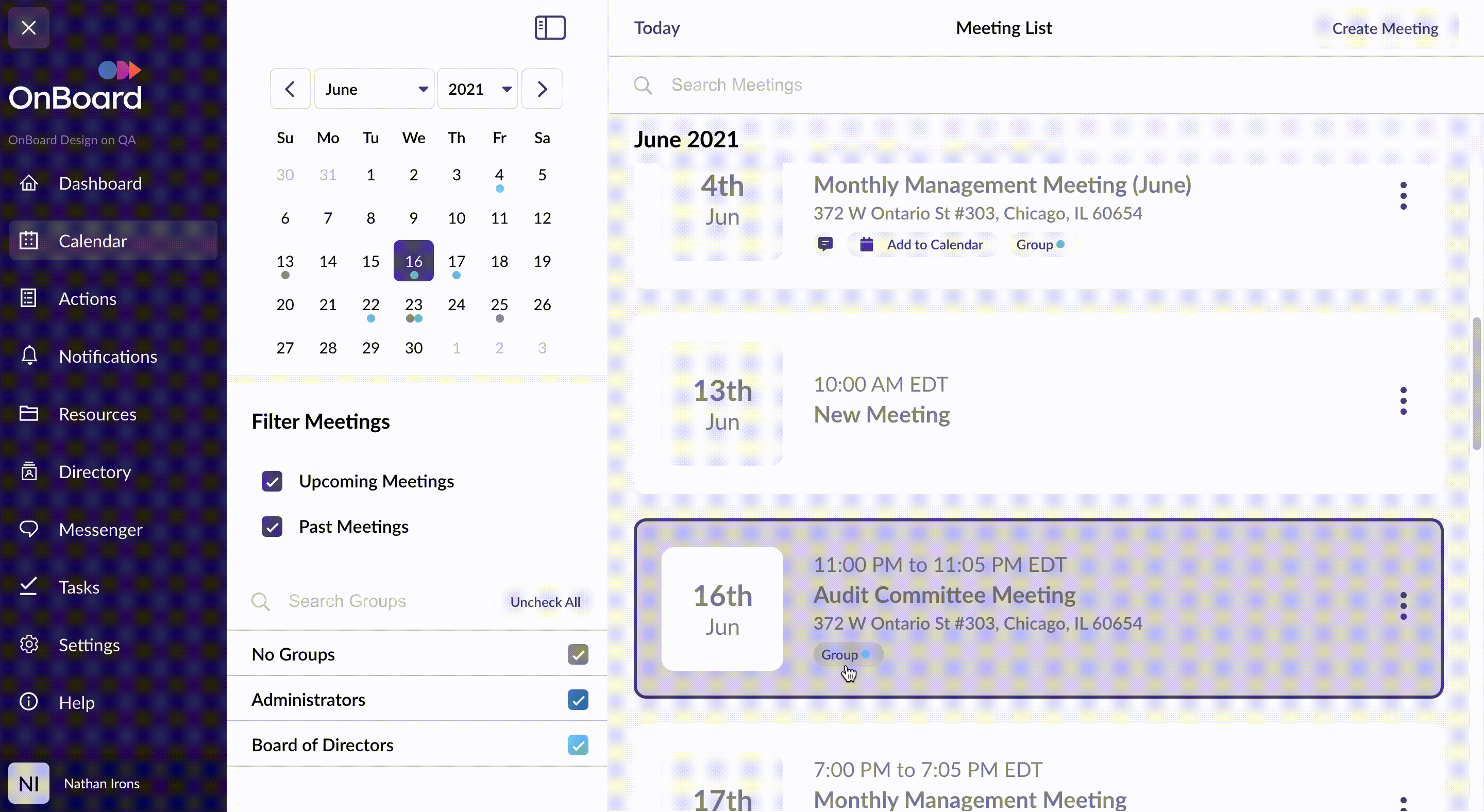Uncheck the Upcoming Meetings filter
Viewport: 1484px width, 812px height.
272,481
